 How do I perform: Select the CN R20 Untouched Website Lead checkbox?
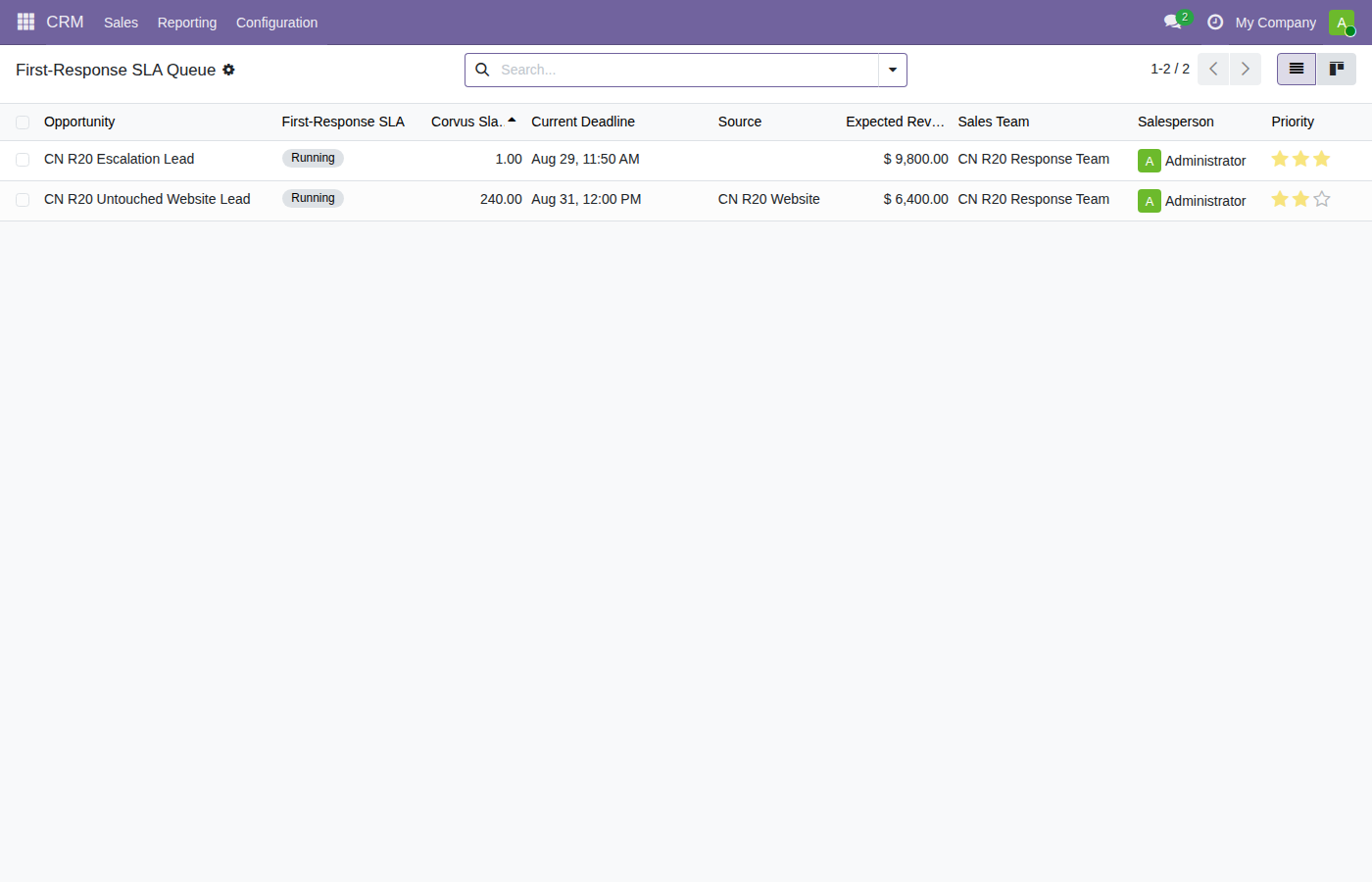pyautogui.click(x=23, y=200)
